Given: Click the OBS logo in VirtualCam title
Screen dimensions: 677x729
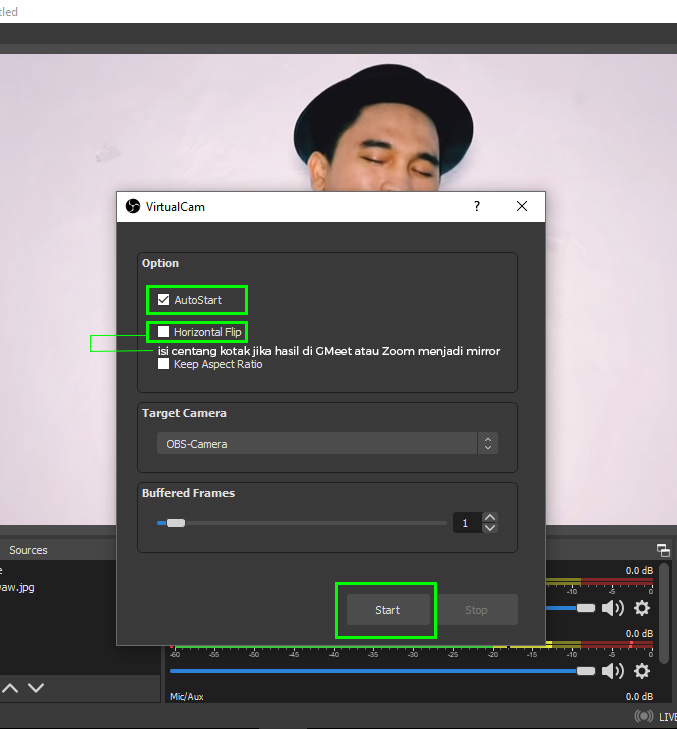Looking at the screenshot, I should [133, 206].
